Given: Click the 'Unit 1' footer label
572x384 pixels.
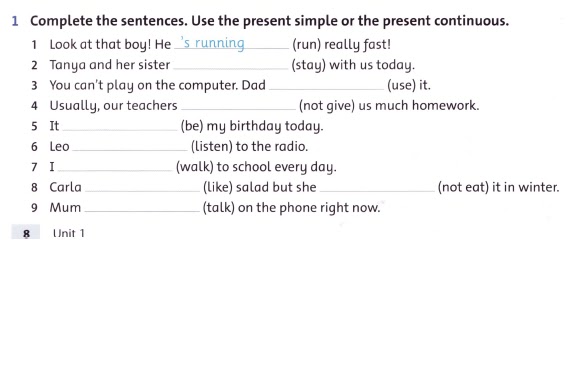Looking at the screenshot, I should [69, 233].
